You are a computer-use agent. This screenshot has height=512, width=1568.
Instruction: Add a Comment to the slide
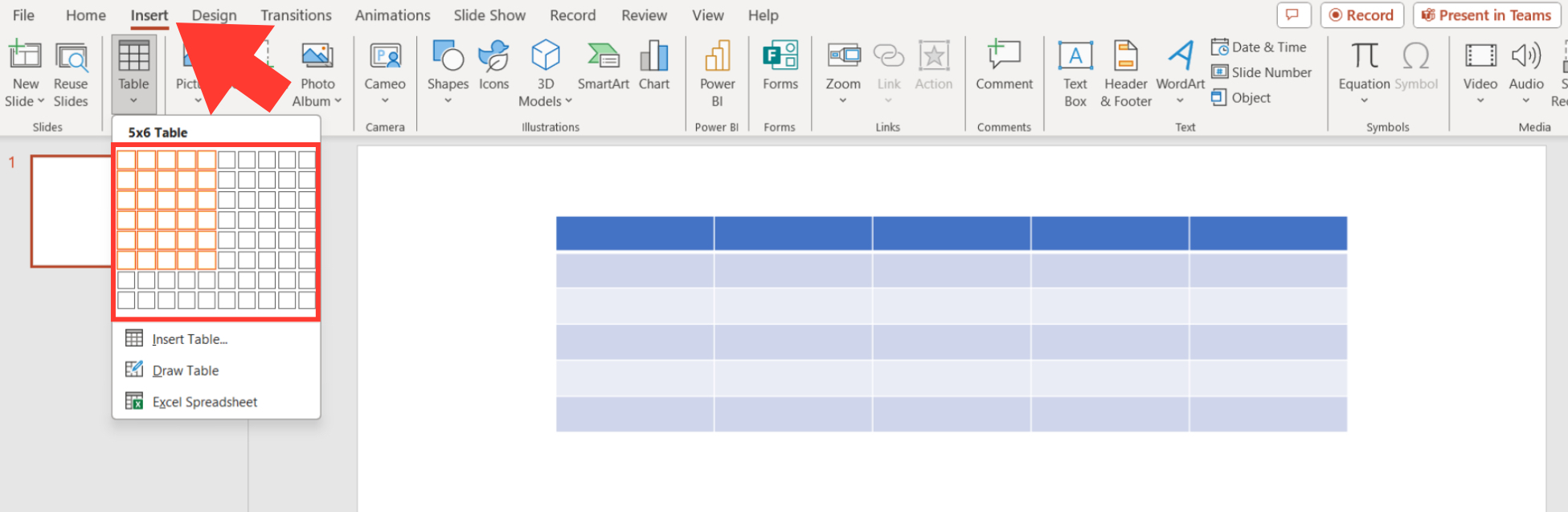tap(1004, 65)
